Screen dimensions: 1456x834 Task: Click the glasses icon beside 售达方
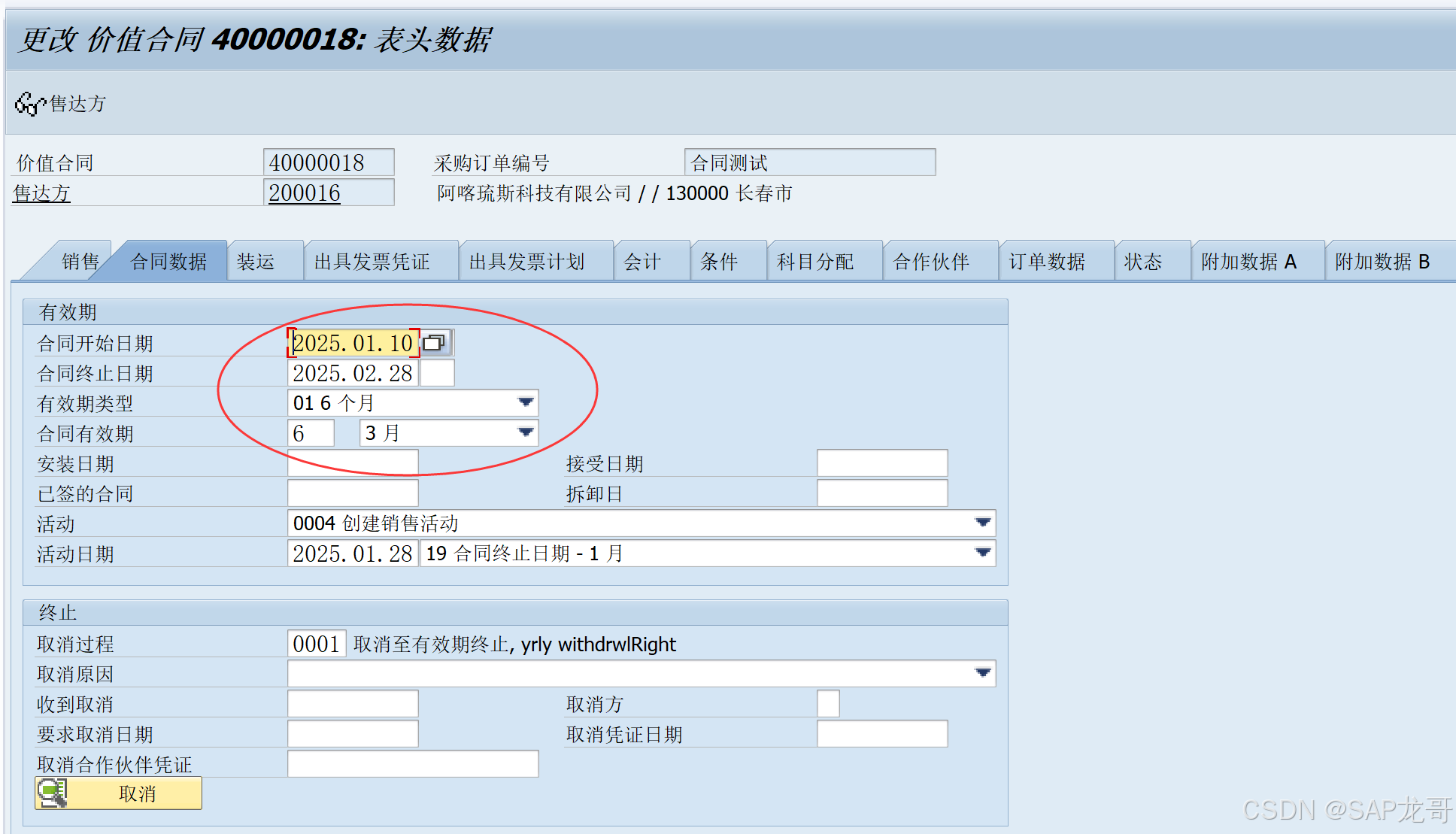click(x=30, y=104)
